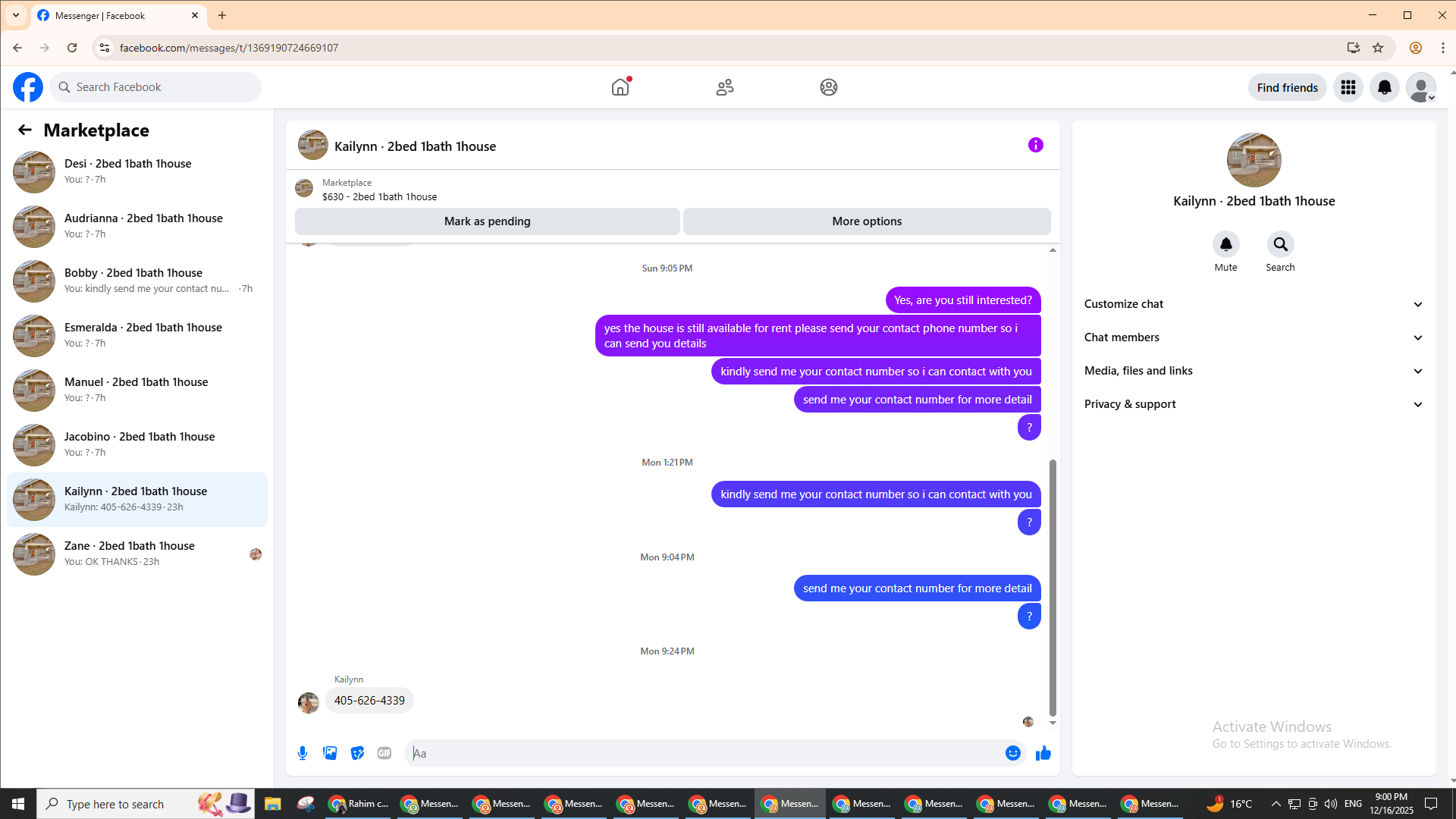Open the tab search dropdown

[x=16, y=15]
